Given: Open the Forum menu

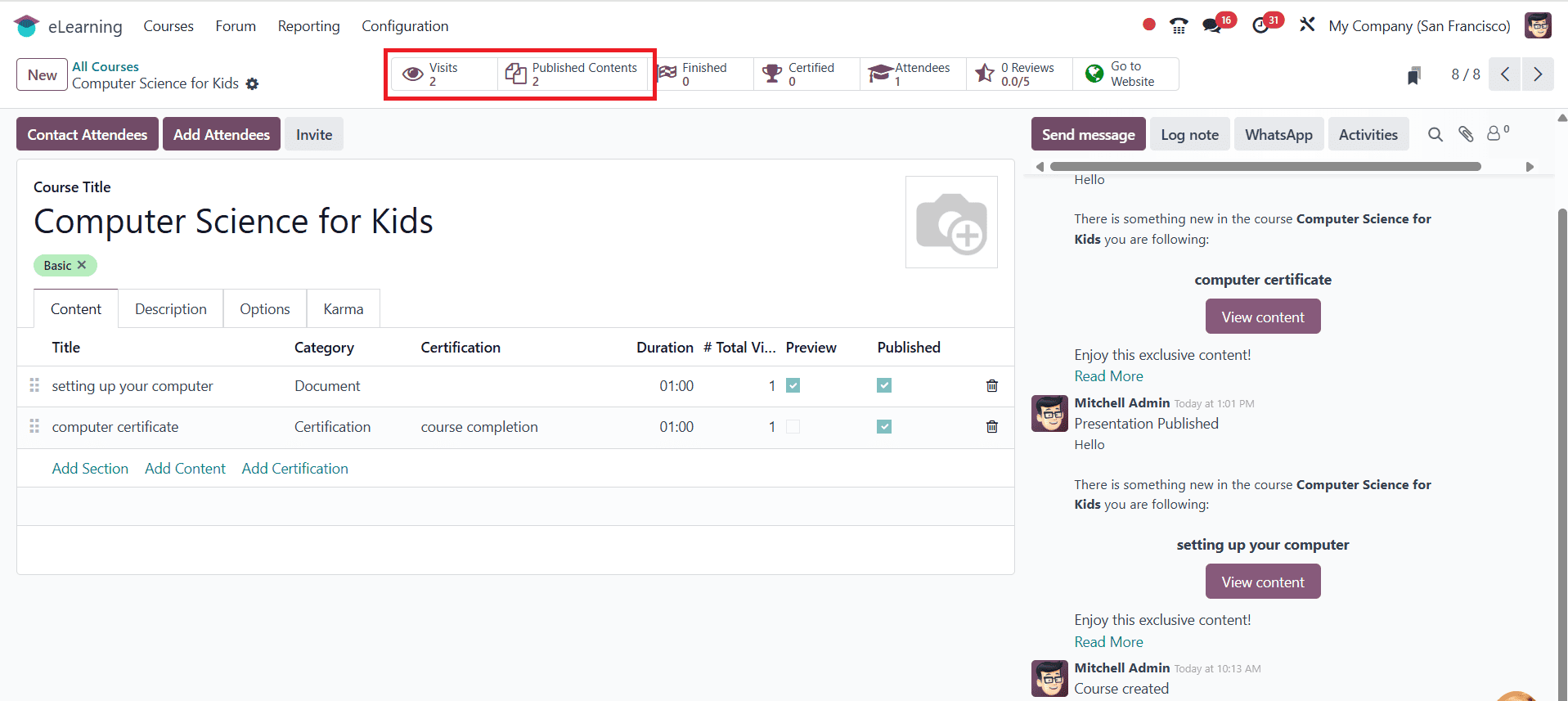Looking at the screenshot, I should point(236,26).
